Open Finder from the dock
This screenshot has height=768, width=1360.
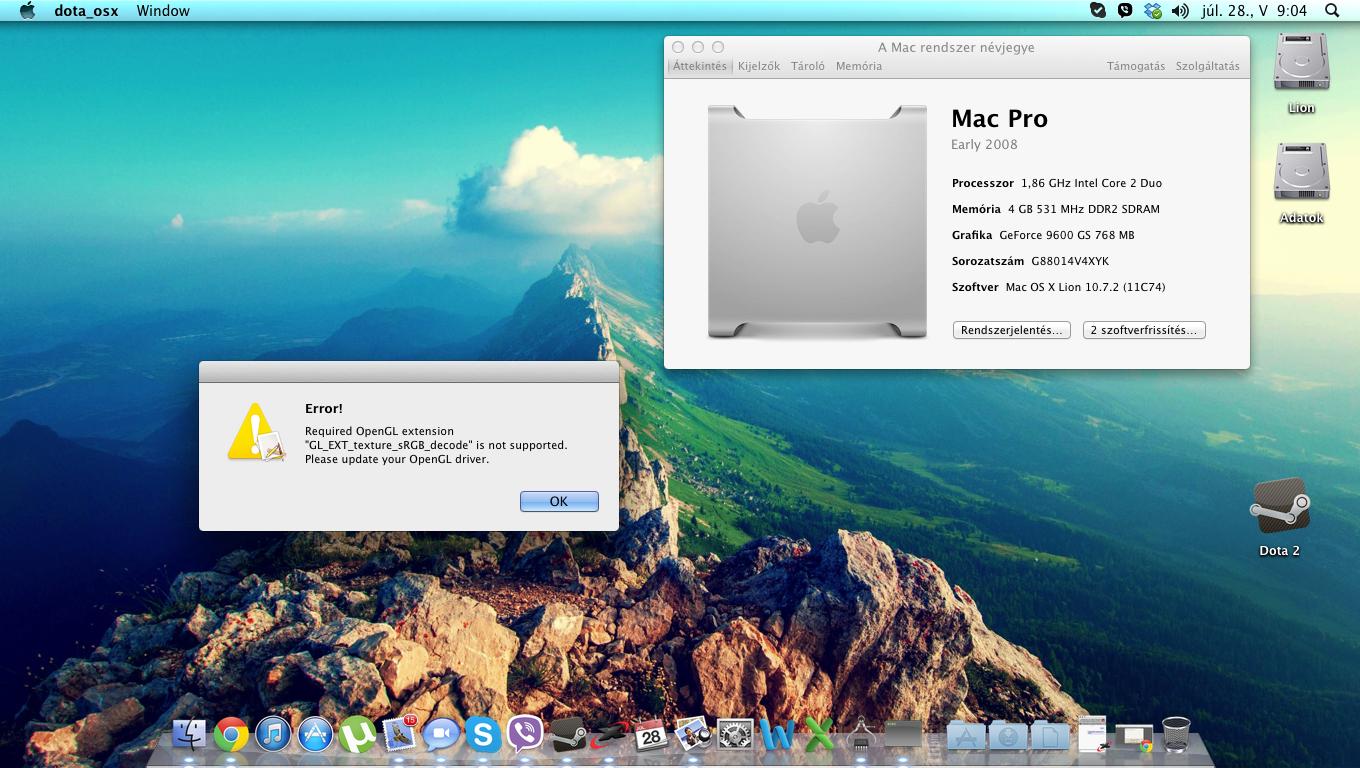[x=189, y=735]
